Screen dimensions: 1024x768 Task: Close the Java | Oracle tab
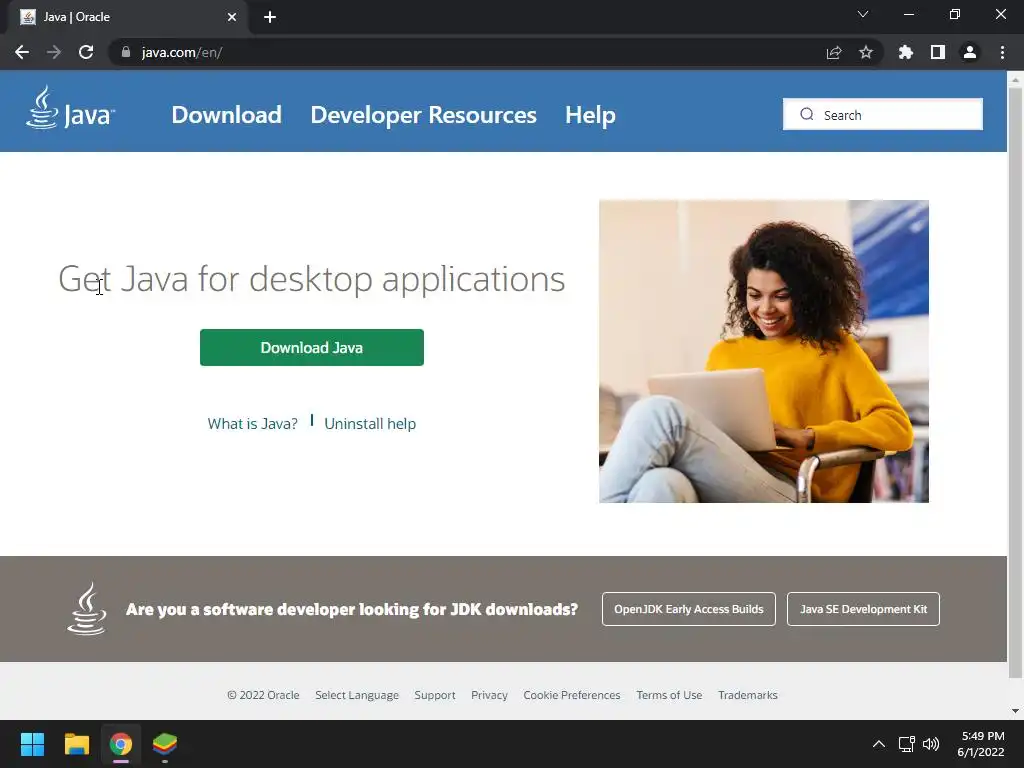click(x=232, y=17)
